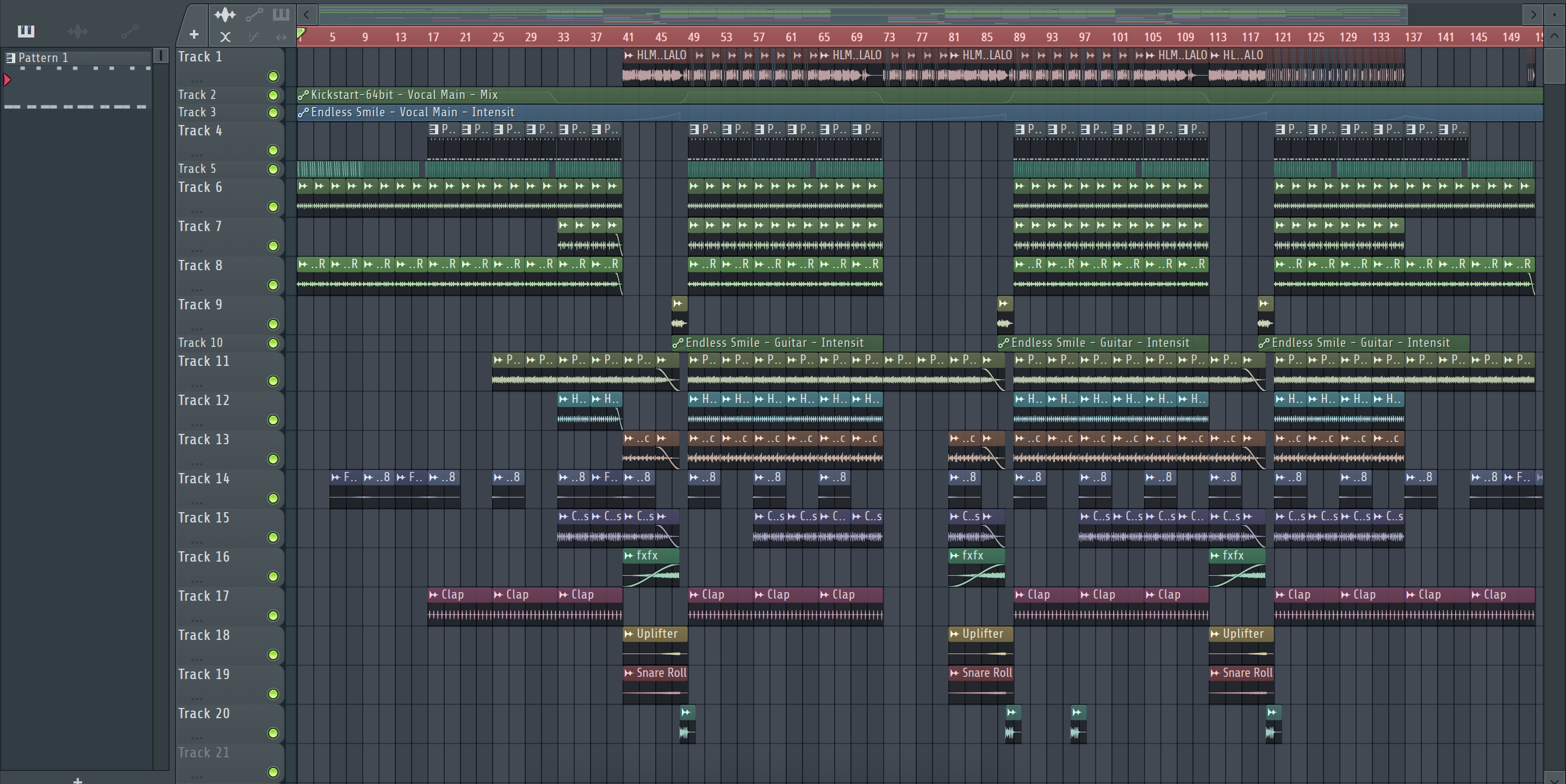Select the first fxfx clip on Track 16

pos(651,567)
